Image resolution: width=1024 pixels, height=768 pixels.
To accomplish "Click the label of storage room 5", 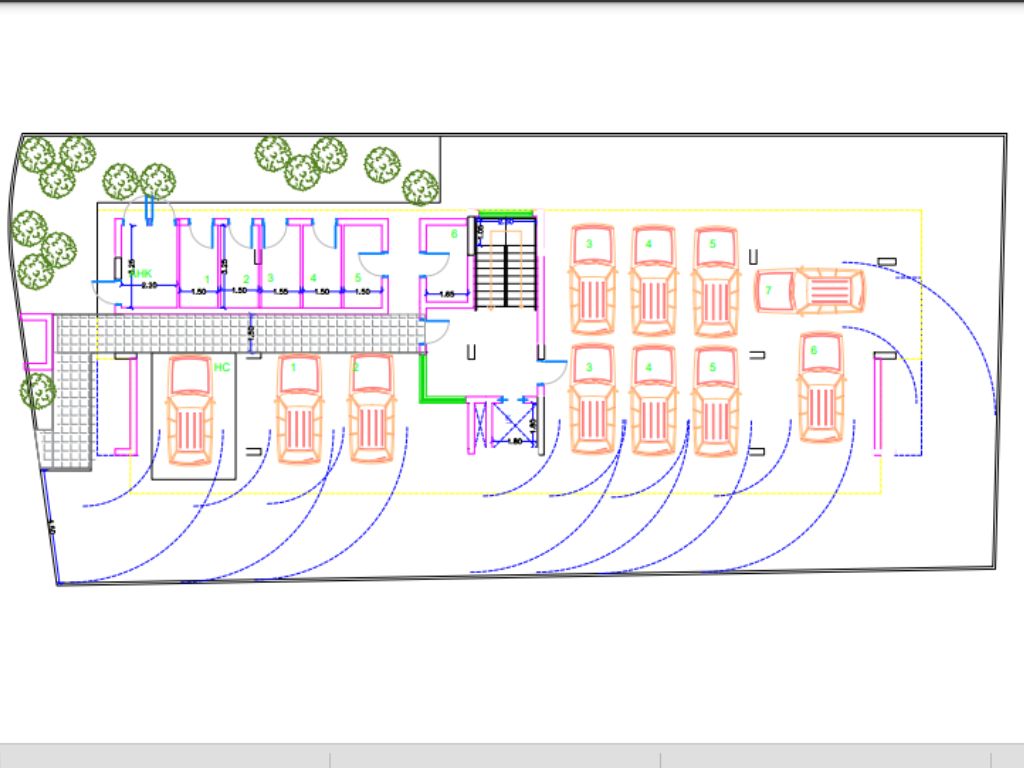I will coord(357,277).
